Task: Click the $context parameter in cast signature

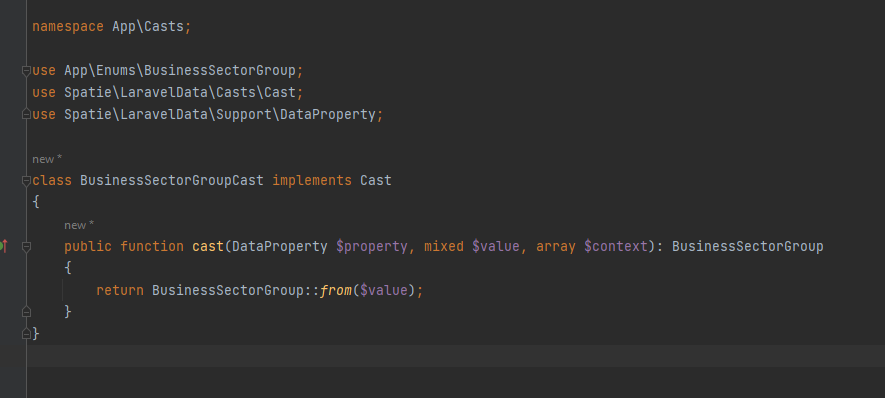Action: tap(616, 247)
